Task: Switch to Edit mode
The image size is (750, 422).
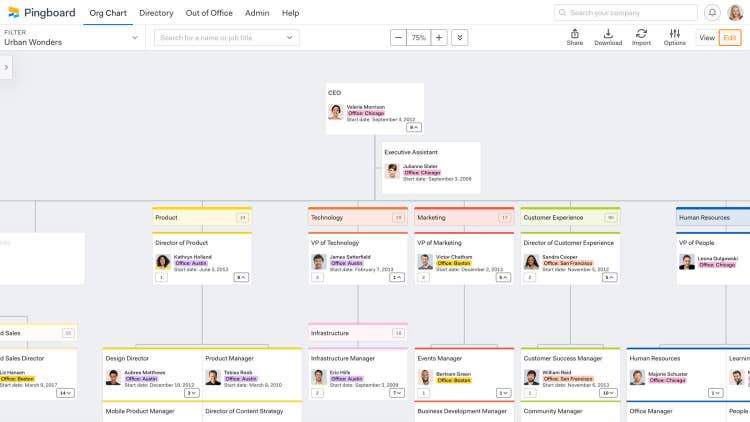Action: 730,37
